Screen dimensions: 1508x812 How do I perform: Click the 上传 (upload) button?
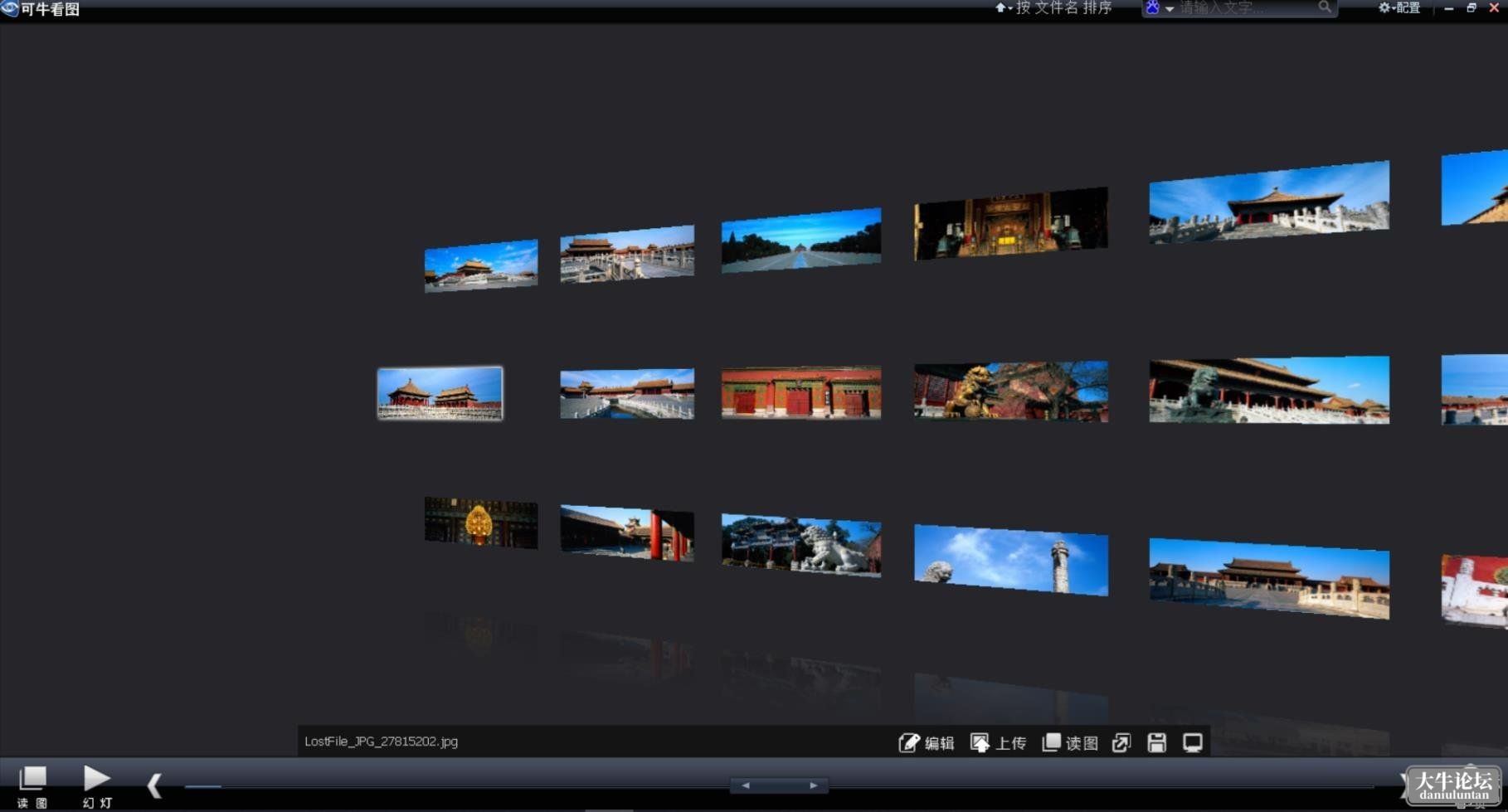pos(999,743)
